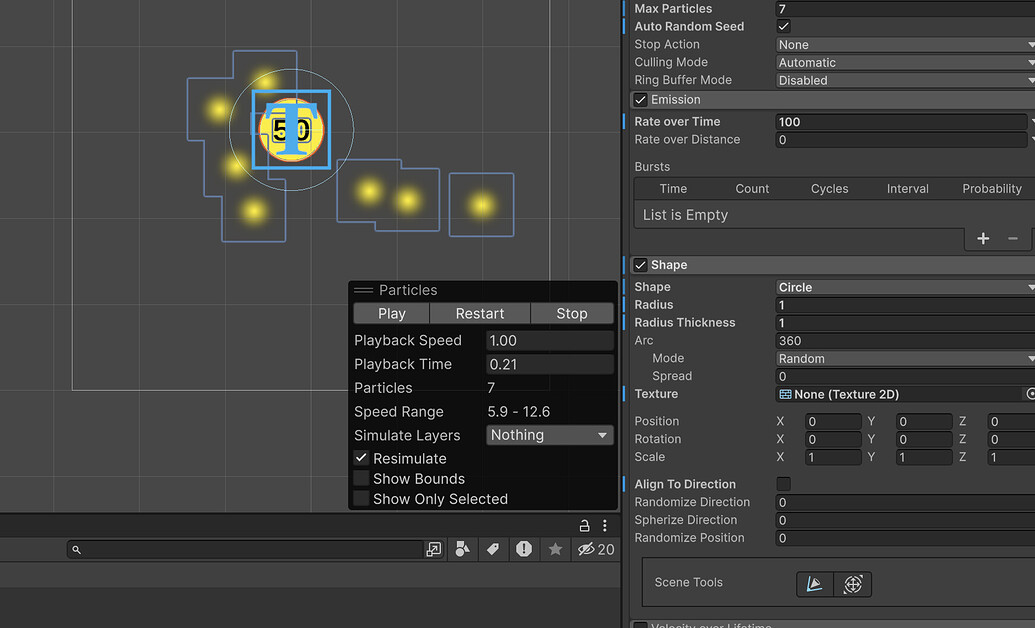
Task: Select the Probability column header in Bursts
Action: pos(991,188)
